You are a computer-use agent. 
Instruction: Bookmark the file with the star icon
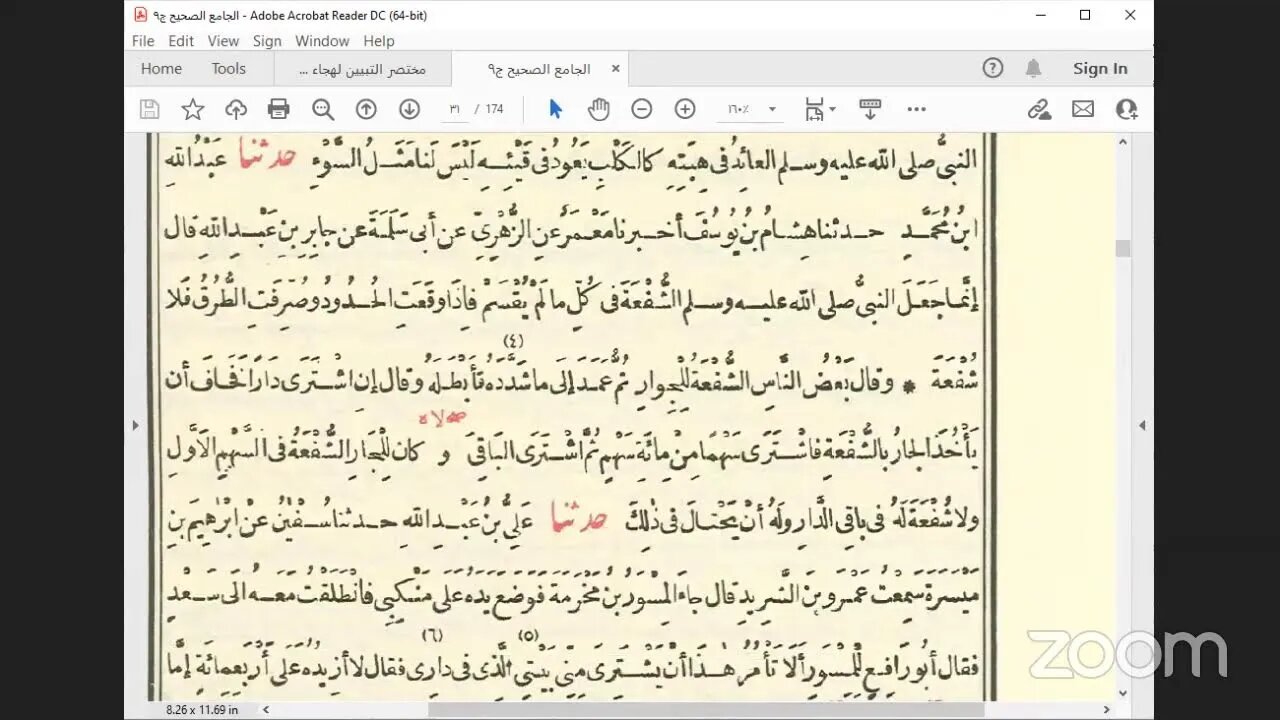(193, 109)
